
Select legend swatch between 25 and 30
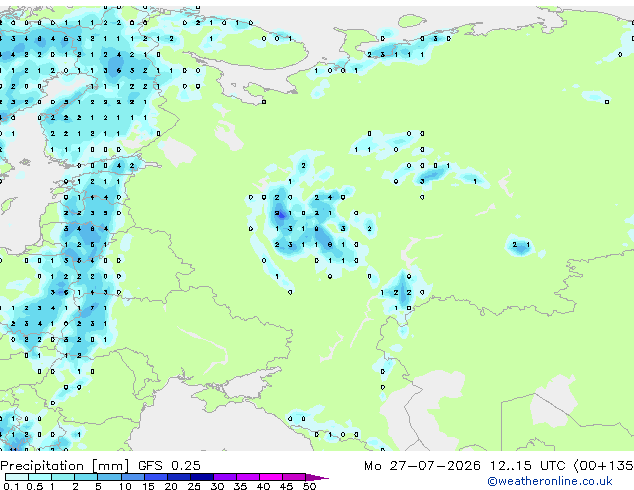[202, 477]
